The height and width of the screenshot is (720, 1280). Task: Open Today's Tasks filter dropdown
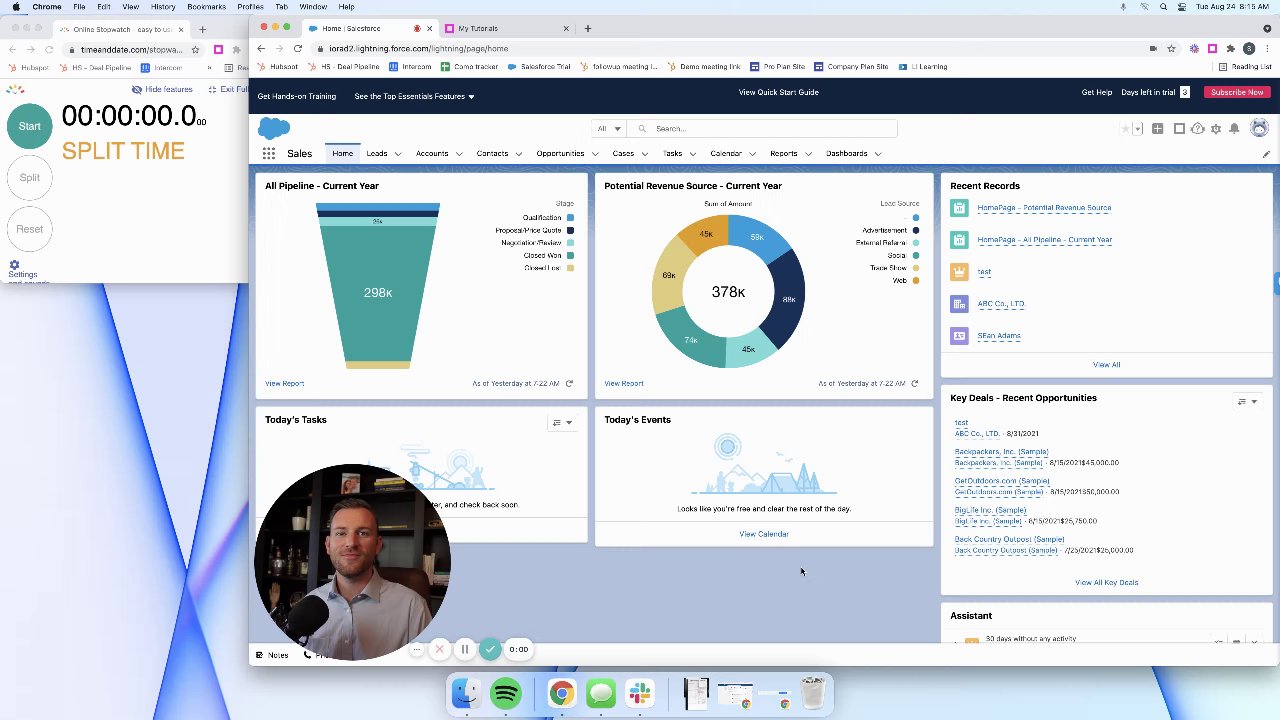click(x=562, y=423)
